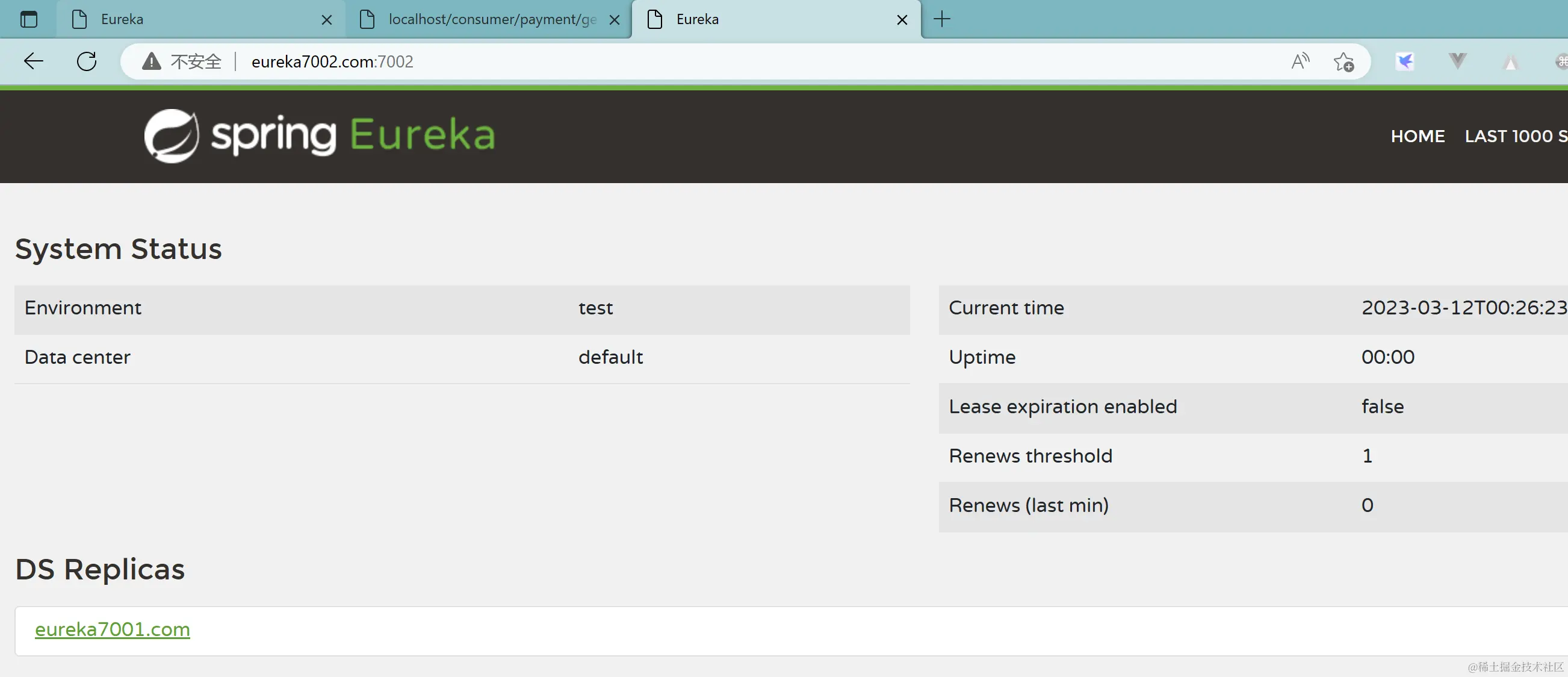
Task: Open a new browser tab
Action: [x=941, y=19]
